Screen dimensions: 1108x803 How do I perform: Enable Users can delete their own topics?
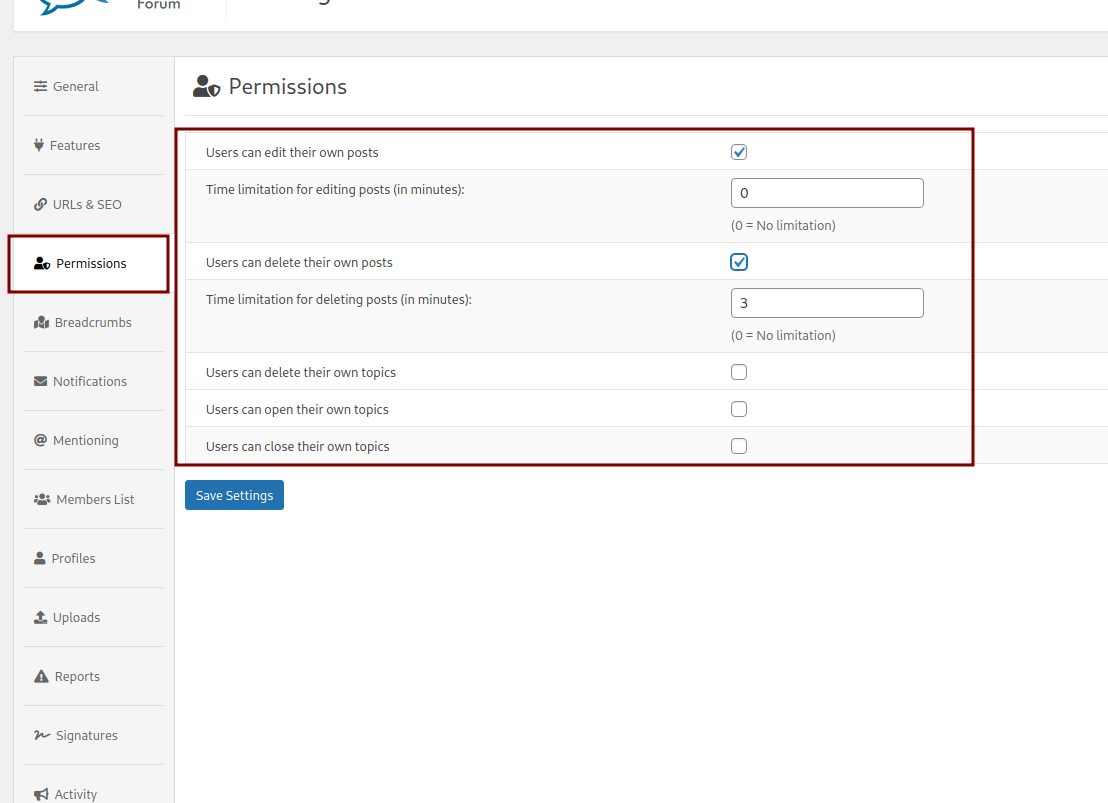[739, 372]
